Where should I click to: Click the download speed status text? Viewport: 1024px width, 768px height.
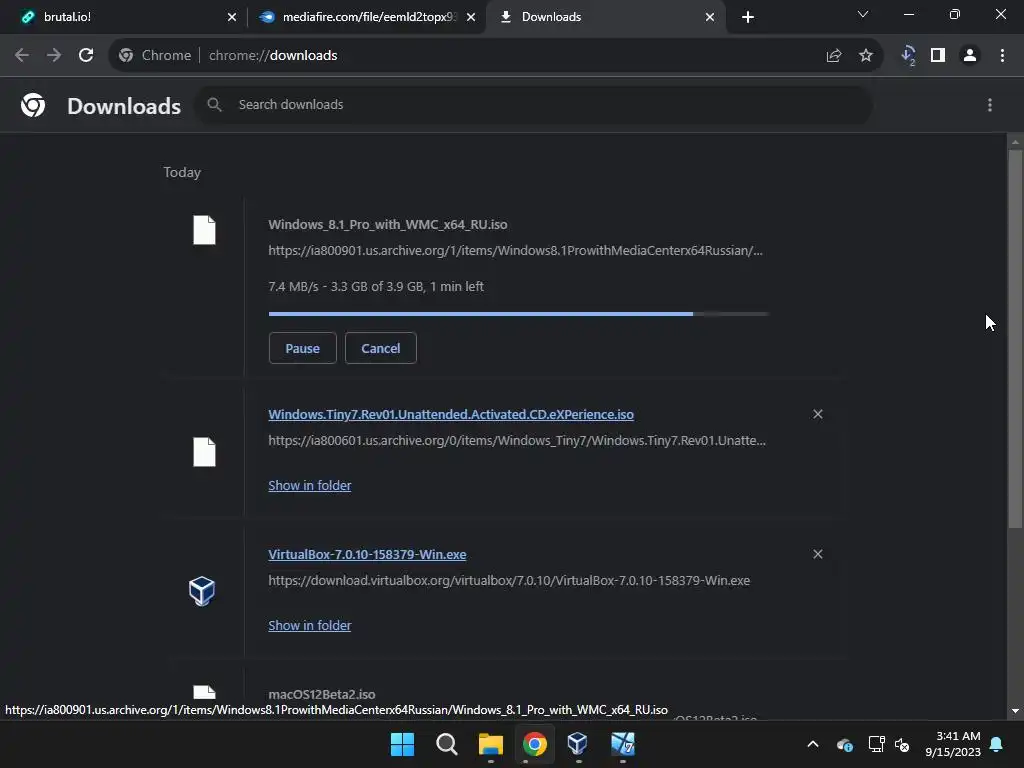click(376, 286)
